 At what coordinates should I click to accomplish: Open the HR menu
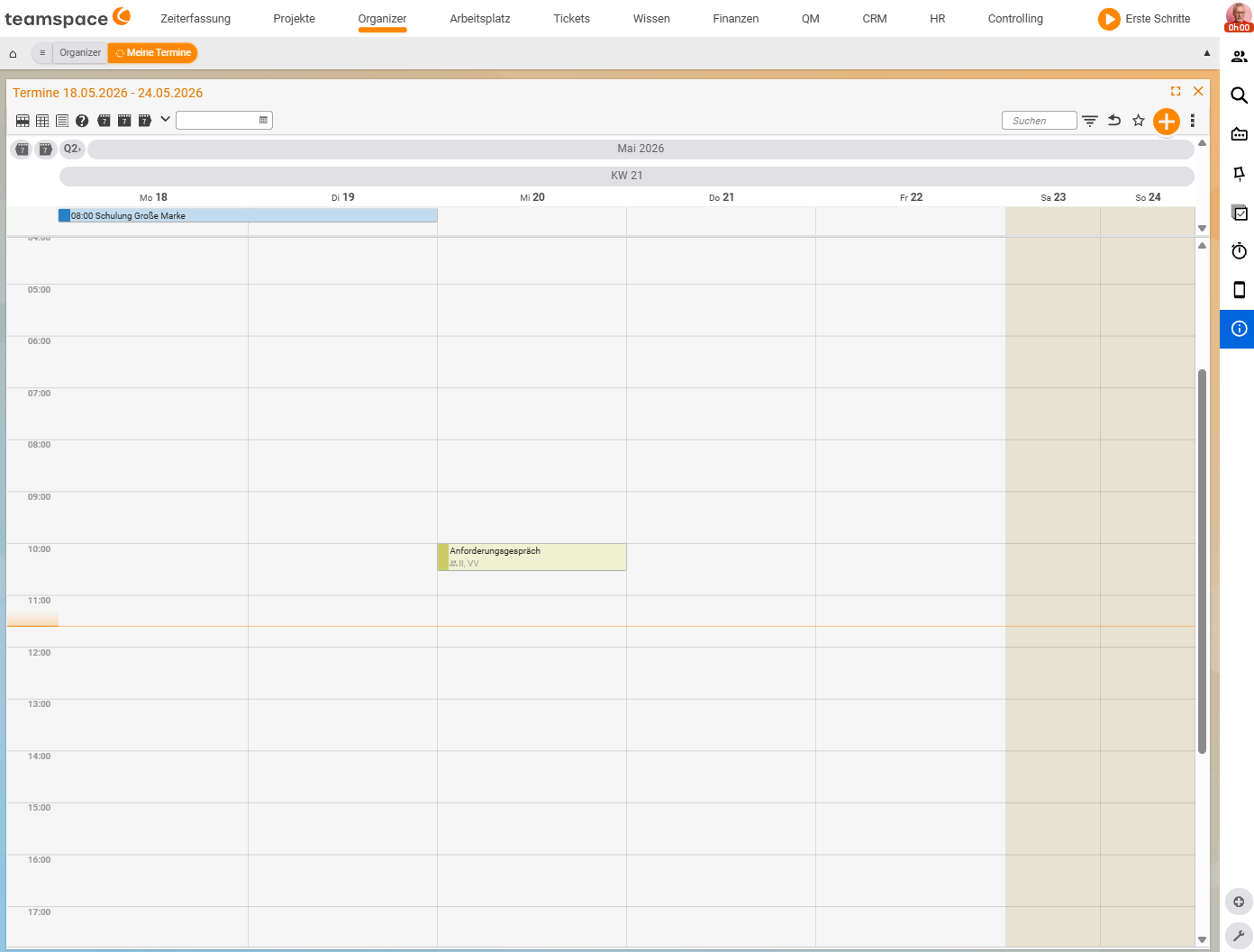[938, 18]
